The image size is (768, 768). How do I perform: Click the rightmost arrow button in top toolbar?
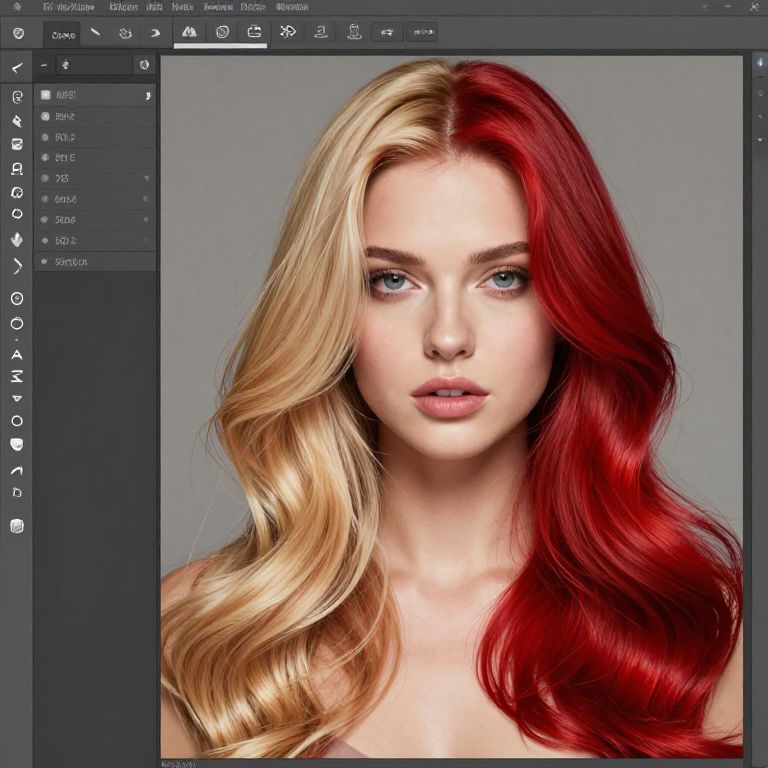421,32
